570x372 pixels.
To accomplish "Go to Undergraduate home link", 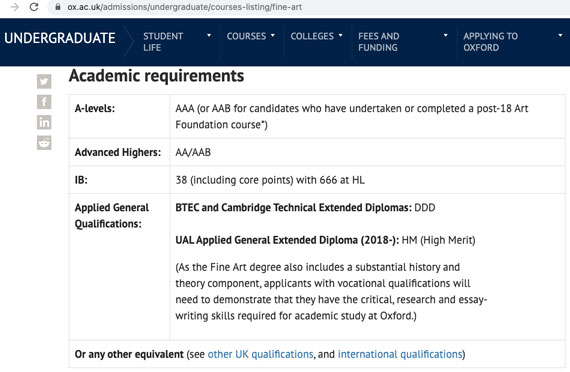I will [60, 38].
